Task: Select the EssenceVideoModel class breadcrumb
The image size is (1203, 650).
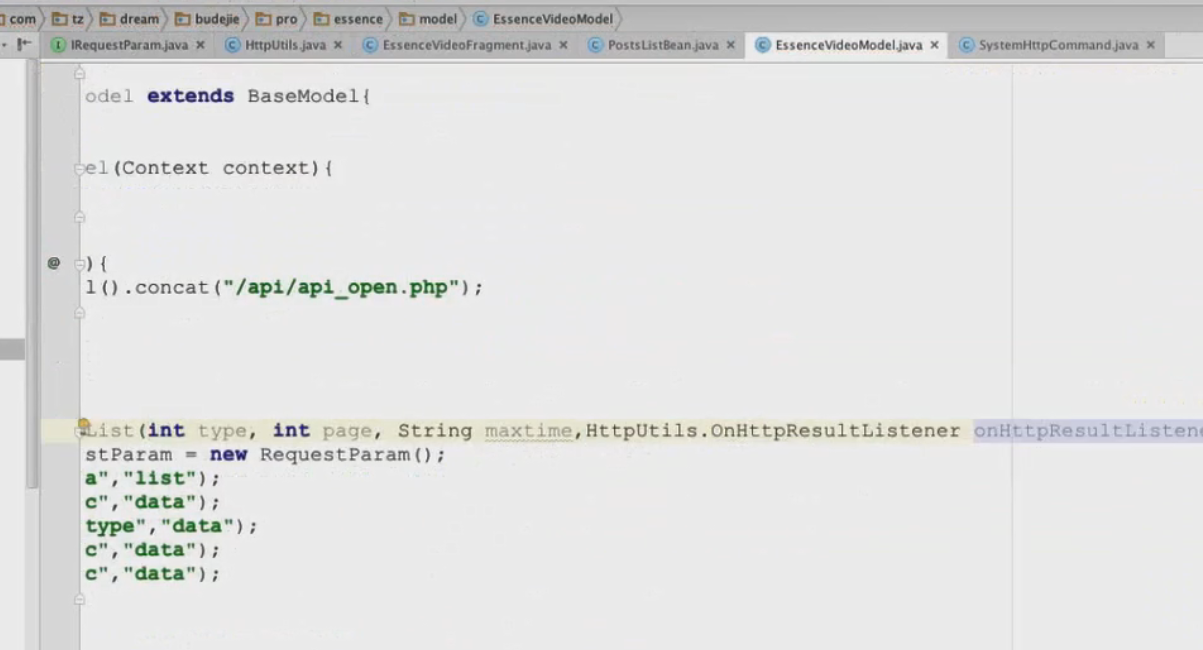Action: 543,18
